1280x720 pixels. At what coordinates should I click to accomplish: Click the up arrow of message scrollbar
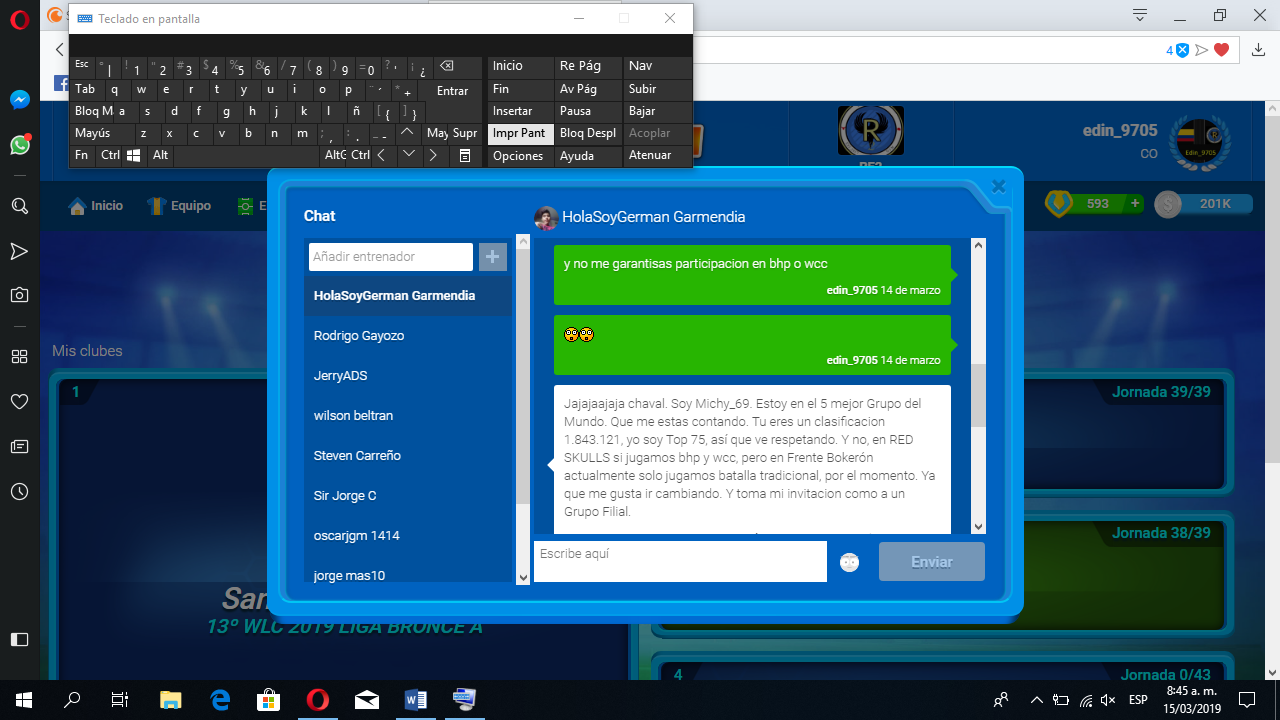point(979,245)
